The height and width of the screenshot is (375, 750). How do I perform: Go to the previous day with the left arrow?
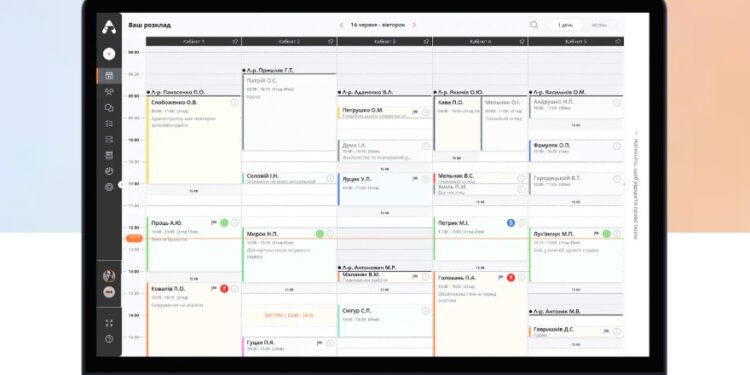(x=342, y=25)
